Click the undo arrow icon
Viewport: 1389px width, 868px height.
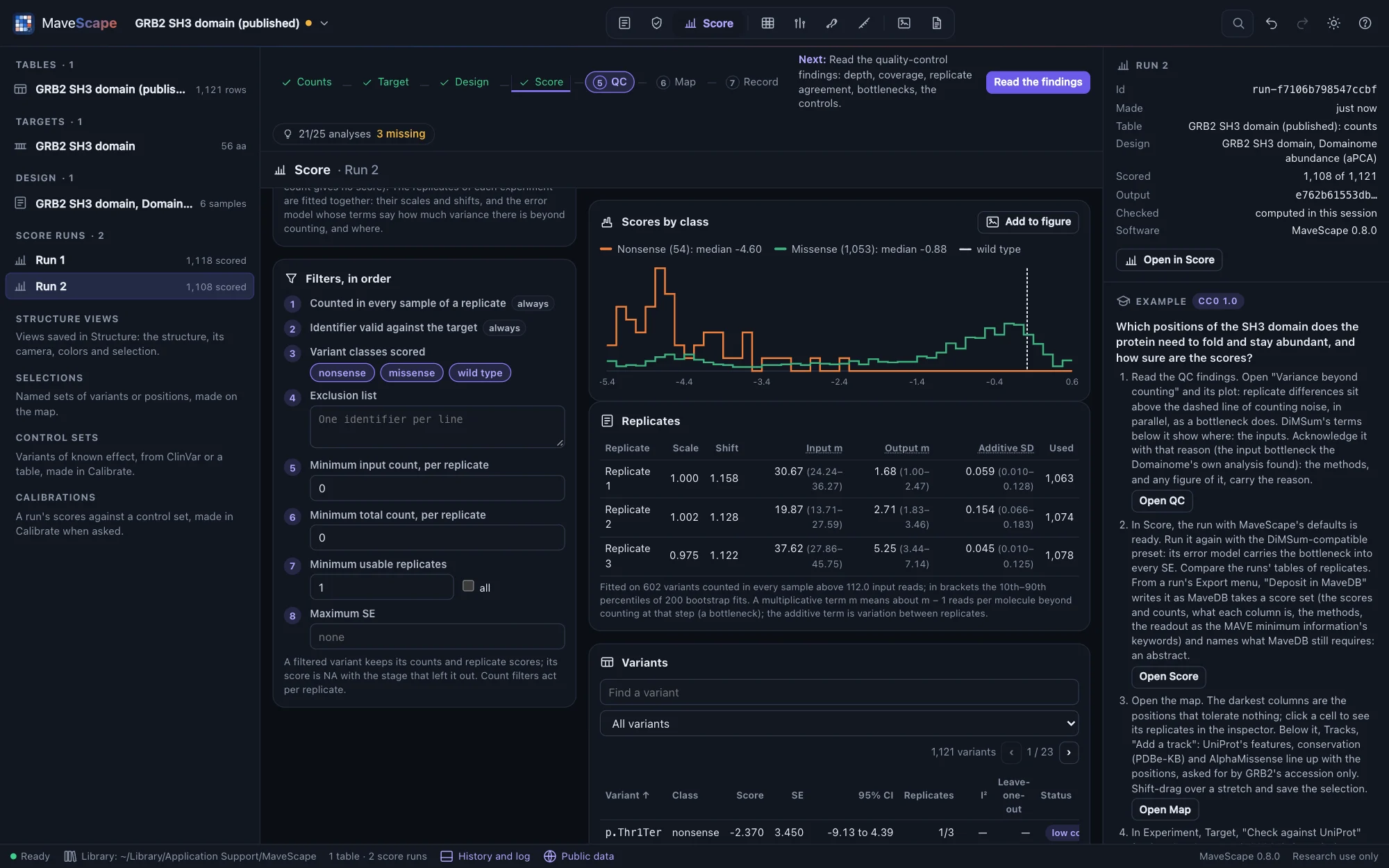tap(1271, 24)
